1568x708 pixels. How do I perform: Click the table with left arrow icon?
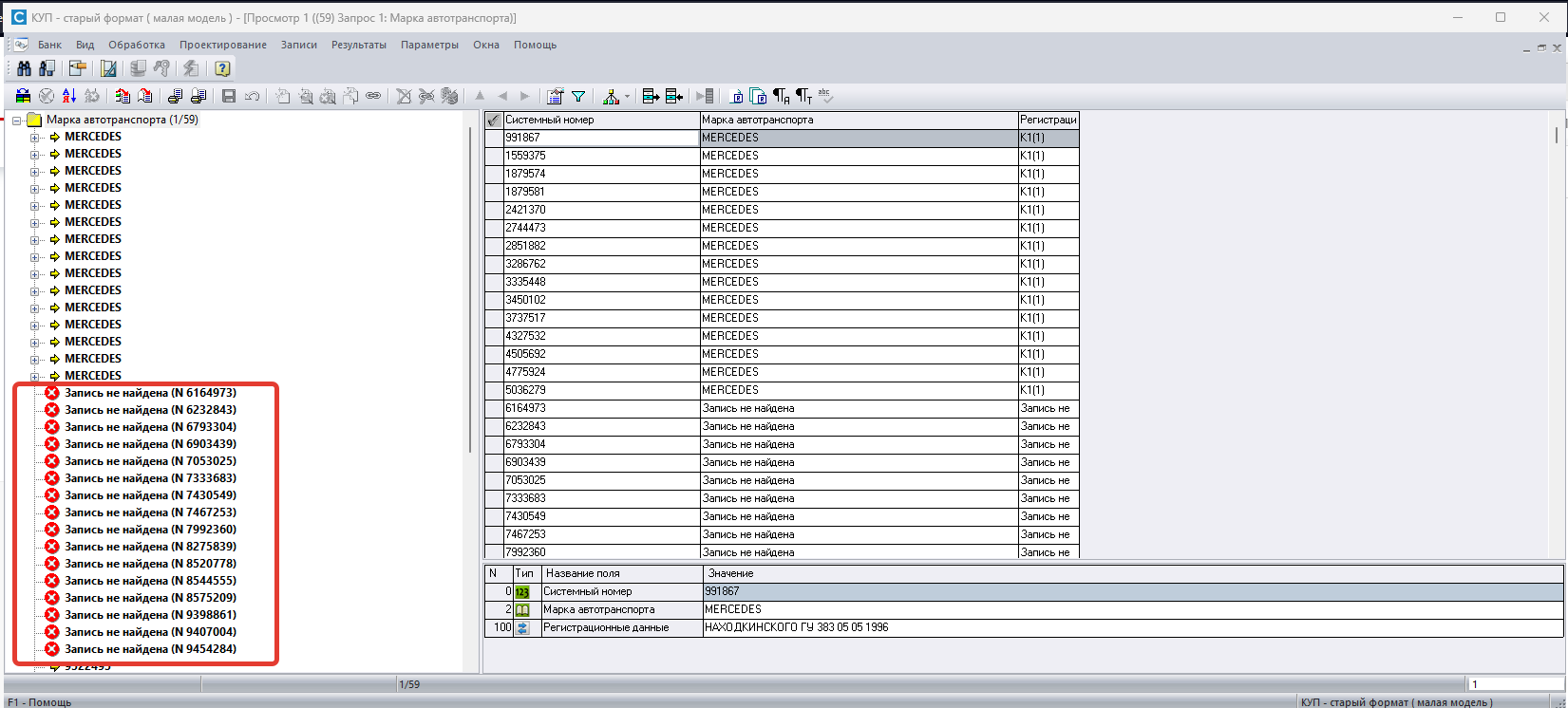pyautogui.click(x=673, y=96)
